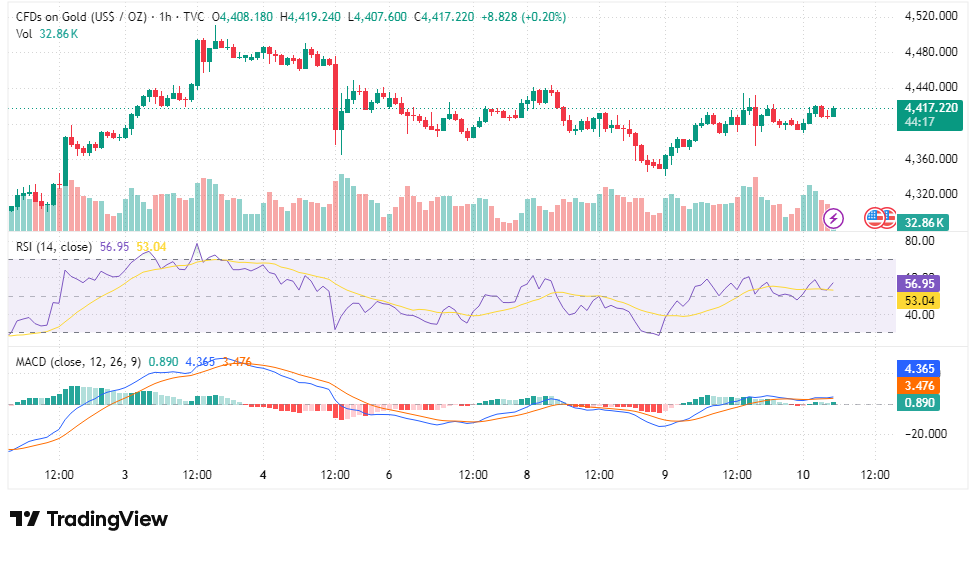Click the purple 56.95 RSI value tag

pos(918,283)
